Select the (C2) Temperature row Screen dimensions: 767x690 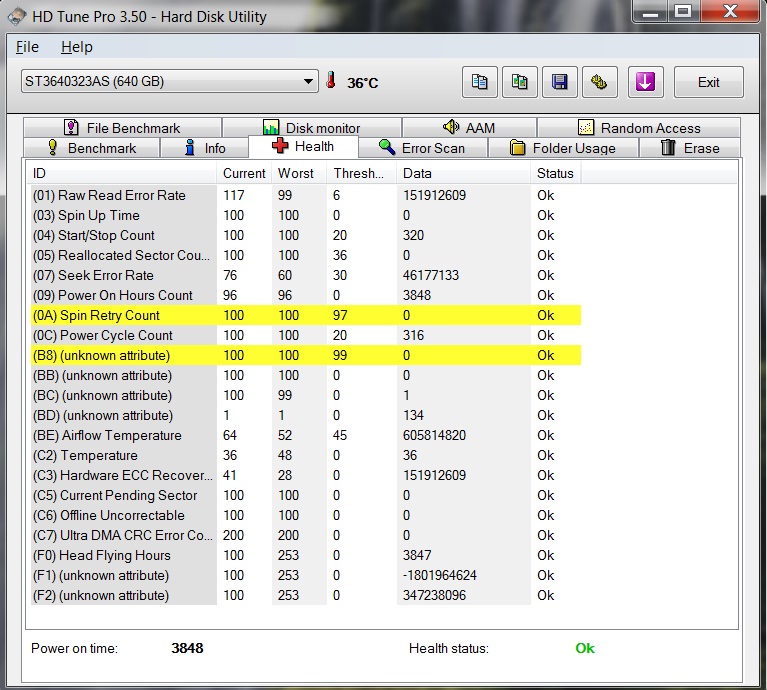[306, 455]
